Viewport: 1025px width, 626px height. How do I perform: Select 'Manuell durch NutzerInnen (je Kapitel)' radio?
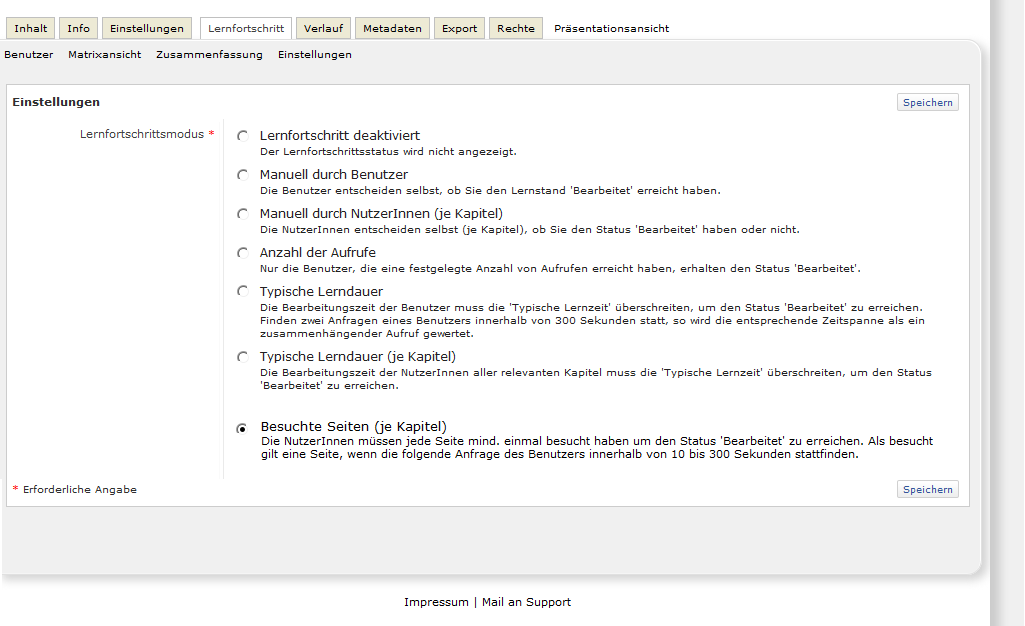242,214
